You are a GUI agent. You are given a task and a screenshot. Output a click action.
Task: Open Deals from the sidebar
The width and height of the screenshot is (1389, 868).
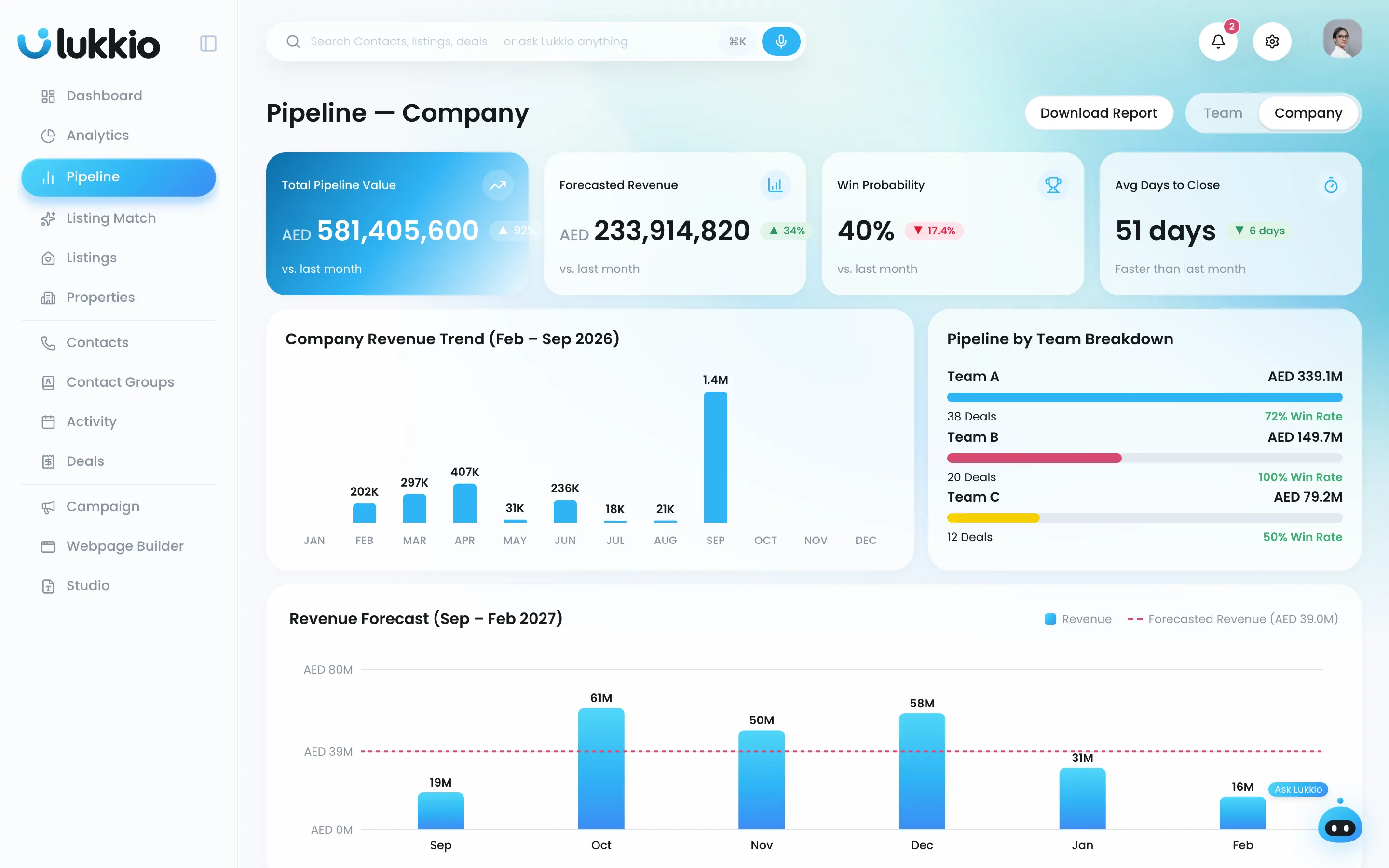click(x=118, y=462)
